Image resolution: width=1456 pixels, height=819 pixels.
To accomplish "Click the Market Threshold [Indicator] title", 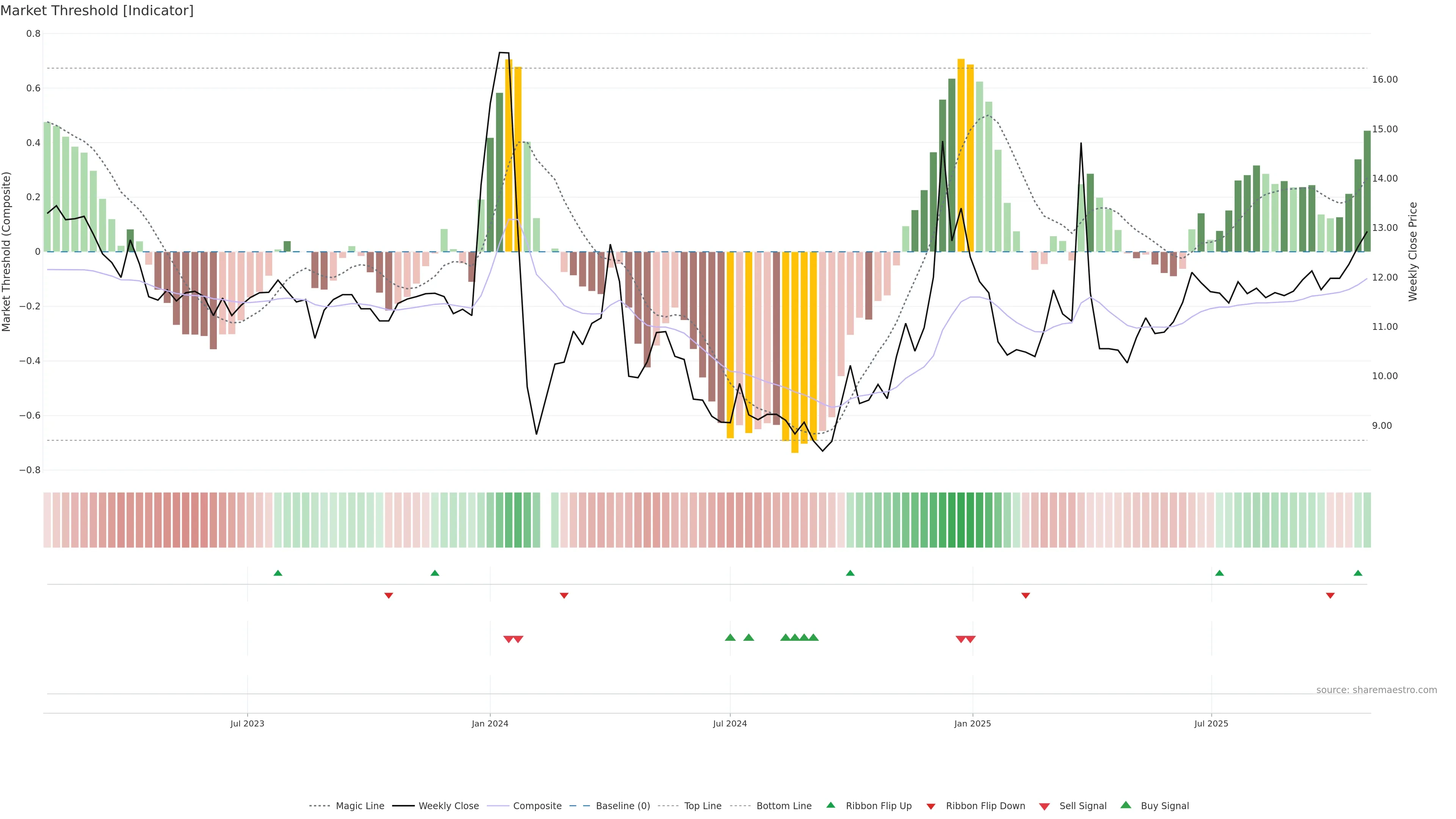I will (97, 11).
